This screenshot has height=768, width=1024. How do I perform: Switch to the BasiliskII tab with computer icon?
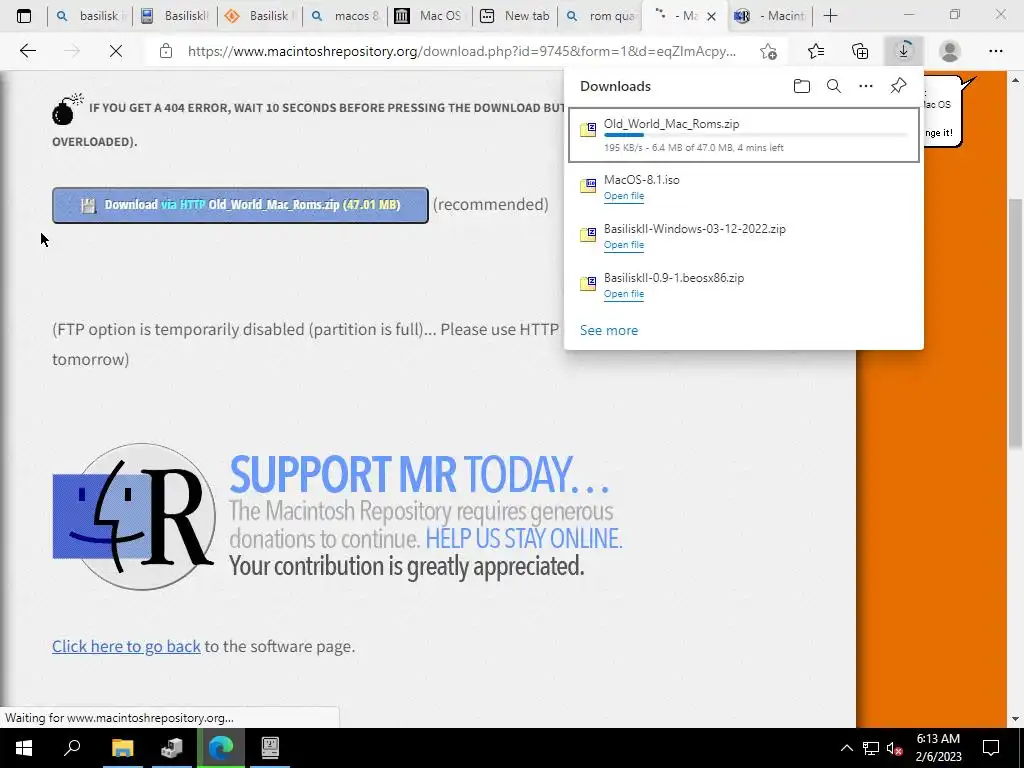point(174,16)
